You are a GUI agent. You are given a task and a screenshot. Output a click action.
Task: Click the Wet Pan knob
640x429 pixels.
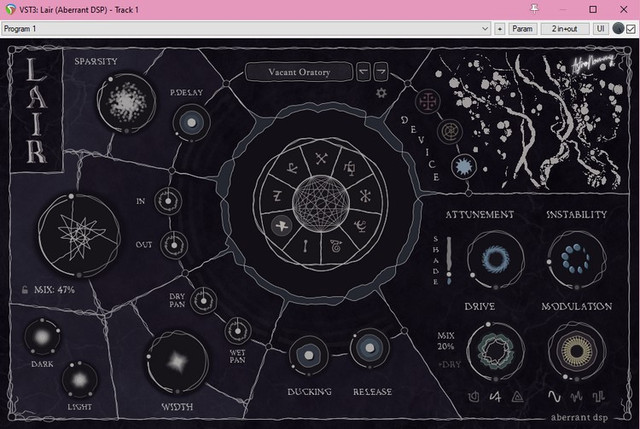(x=238, y=331)
